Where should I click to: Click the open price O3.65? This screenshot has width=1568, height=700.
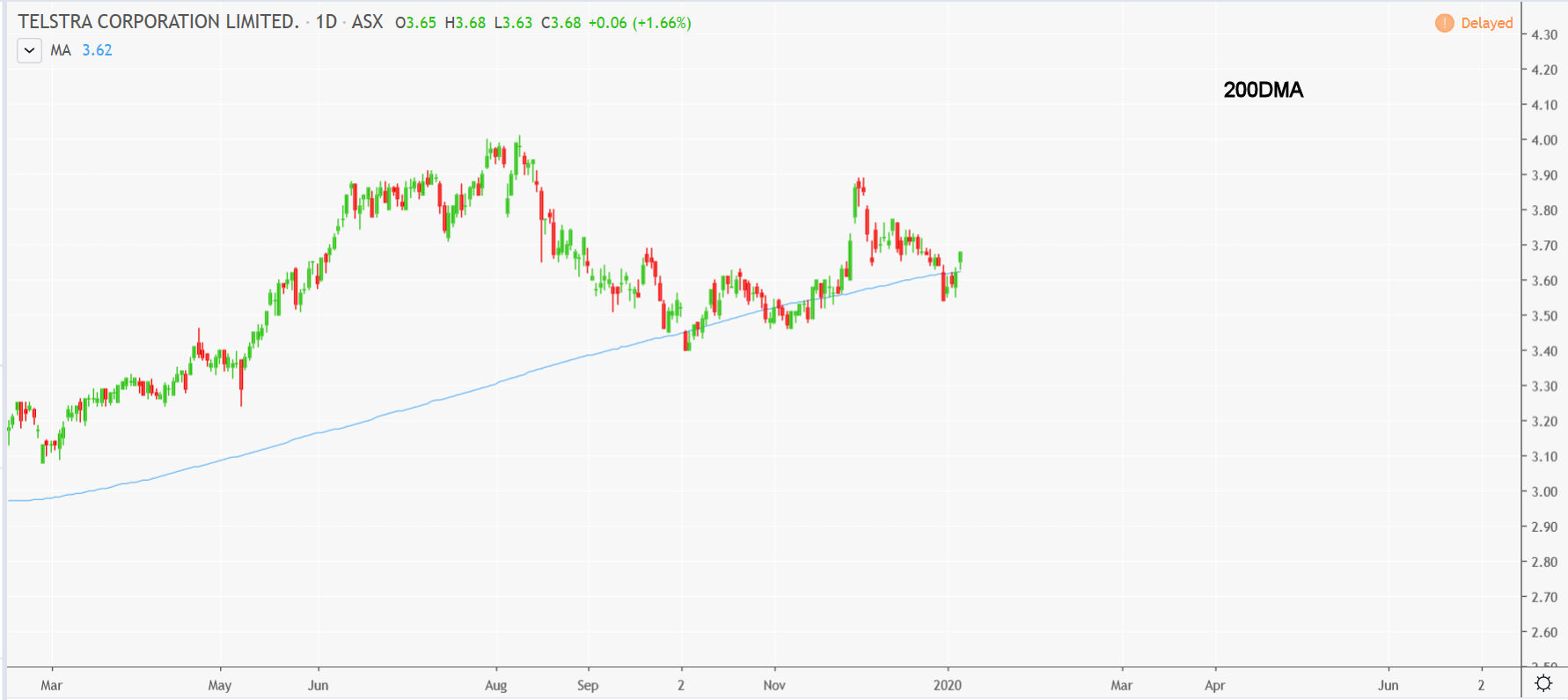415,23
